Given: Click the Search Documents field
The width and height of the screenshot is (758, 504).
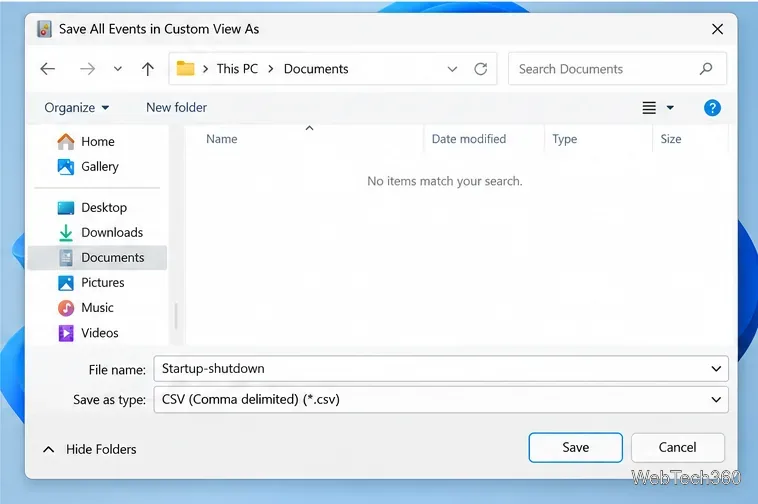Looking at the screenshot, I should [617, 69].
